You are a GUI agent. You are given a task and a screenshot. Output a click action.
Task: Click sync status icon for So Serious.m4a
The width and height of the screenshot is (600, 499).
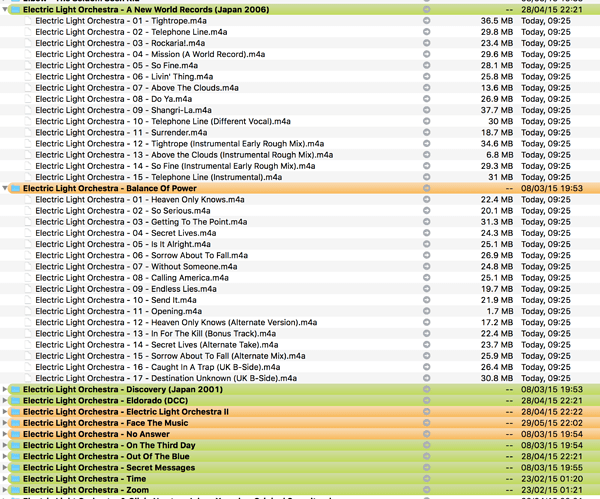pyautogui.click(x=427, y=210)
